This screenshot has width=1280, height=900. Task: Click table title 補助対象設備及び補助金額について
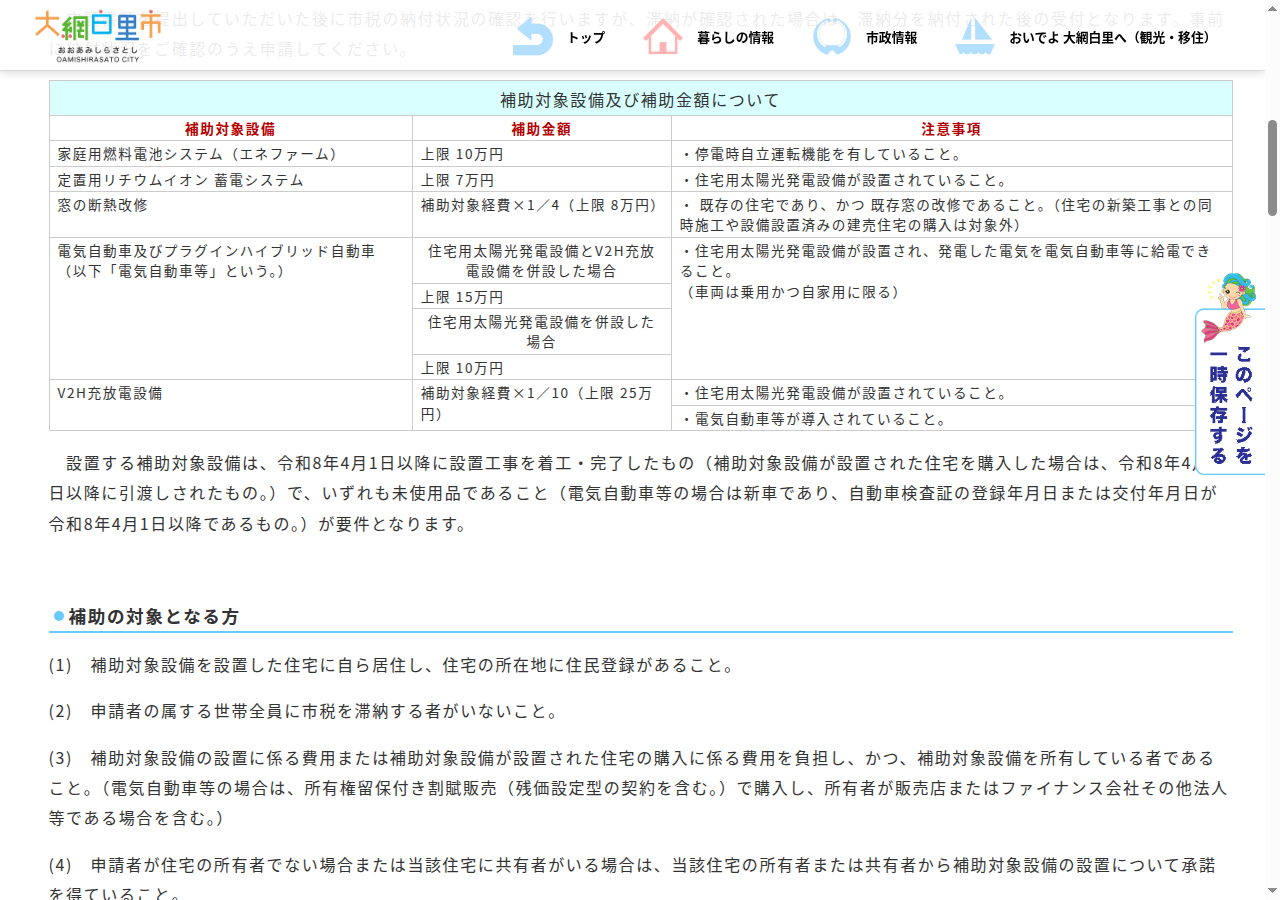pyautogui.click(x=640, y=100)
